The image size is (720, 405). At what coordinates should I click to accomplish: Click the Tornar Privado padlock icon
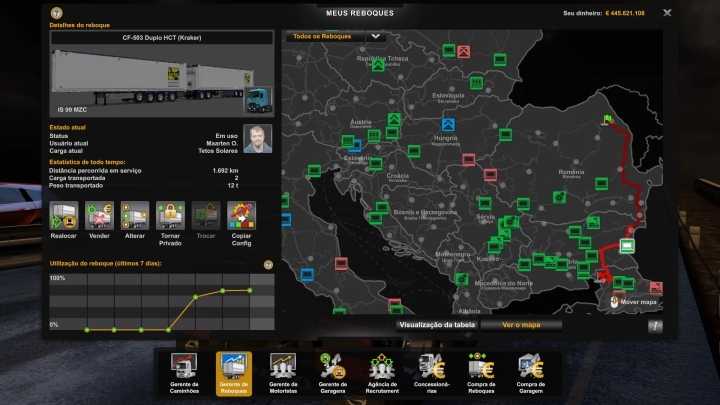[x=170, y=215]
